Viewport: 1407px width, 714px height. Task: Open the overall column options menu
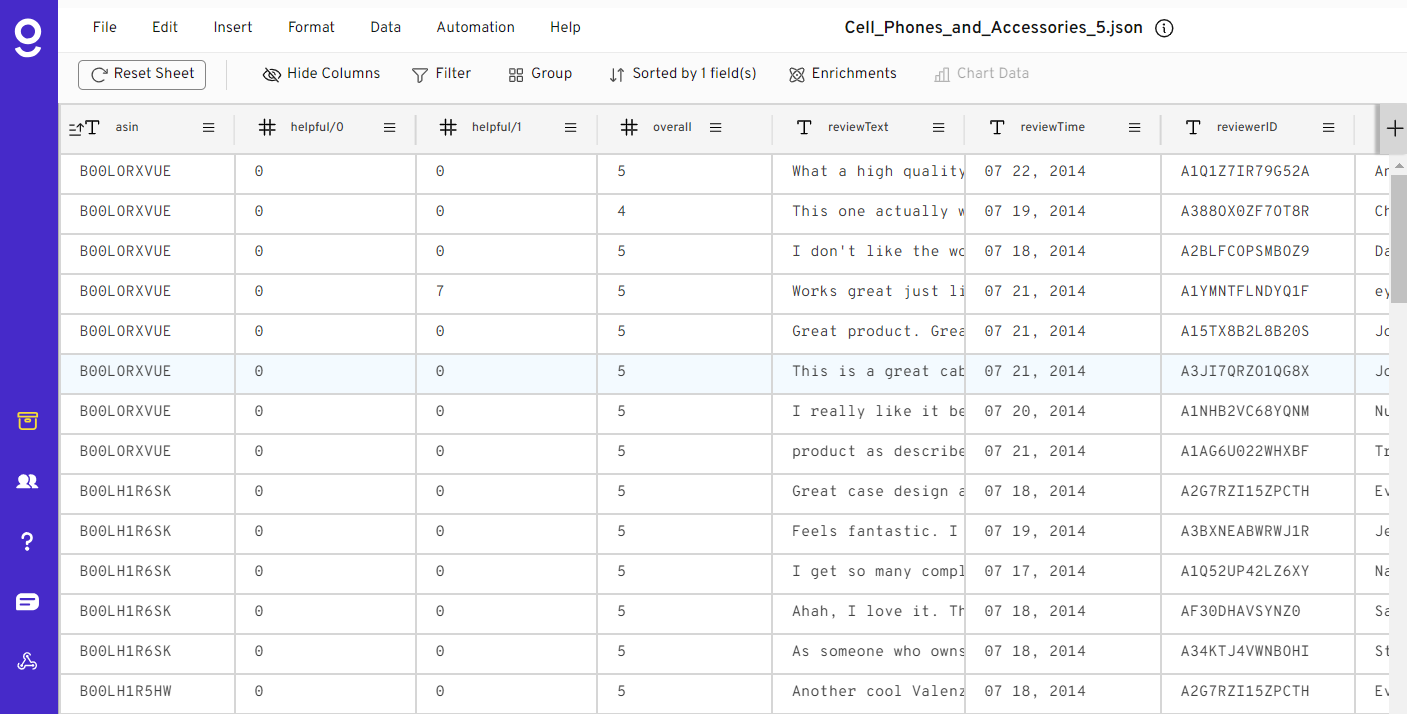(x=716, y=128)
